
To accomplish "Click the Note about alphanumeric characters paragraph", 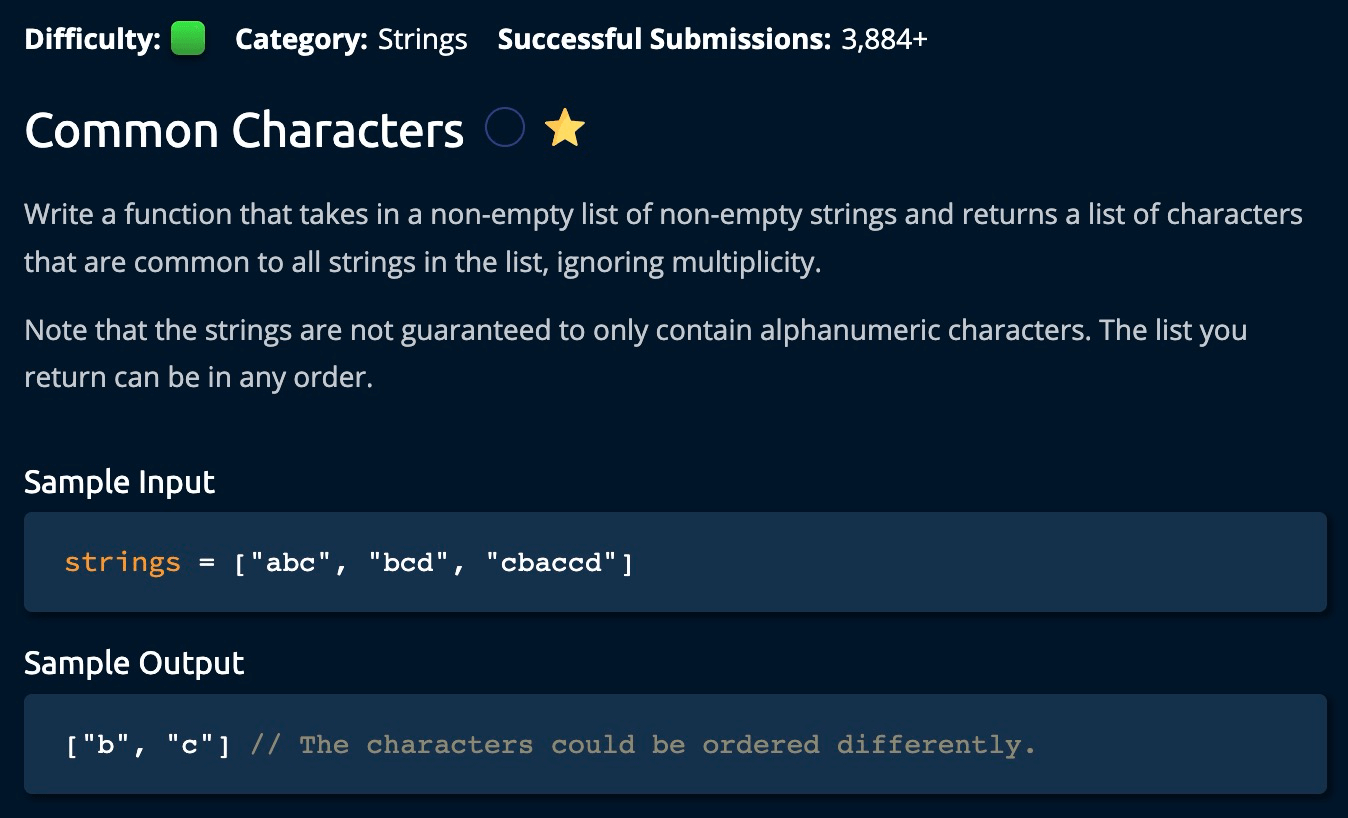I will 635,354.
